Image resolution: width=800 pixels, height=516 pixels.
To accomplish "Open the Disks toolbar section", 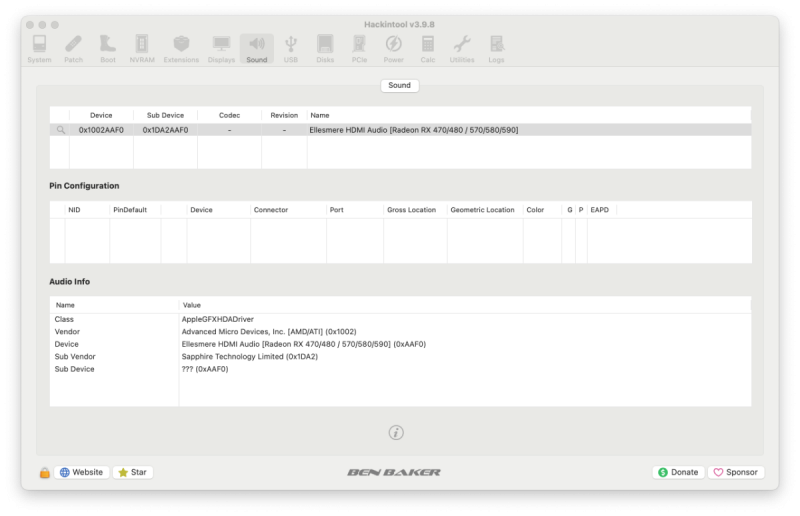I will [325, 49].
